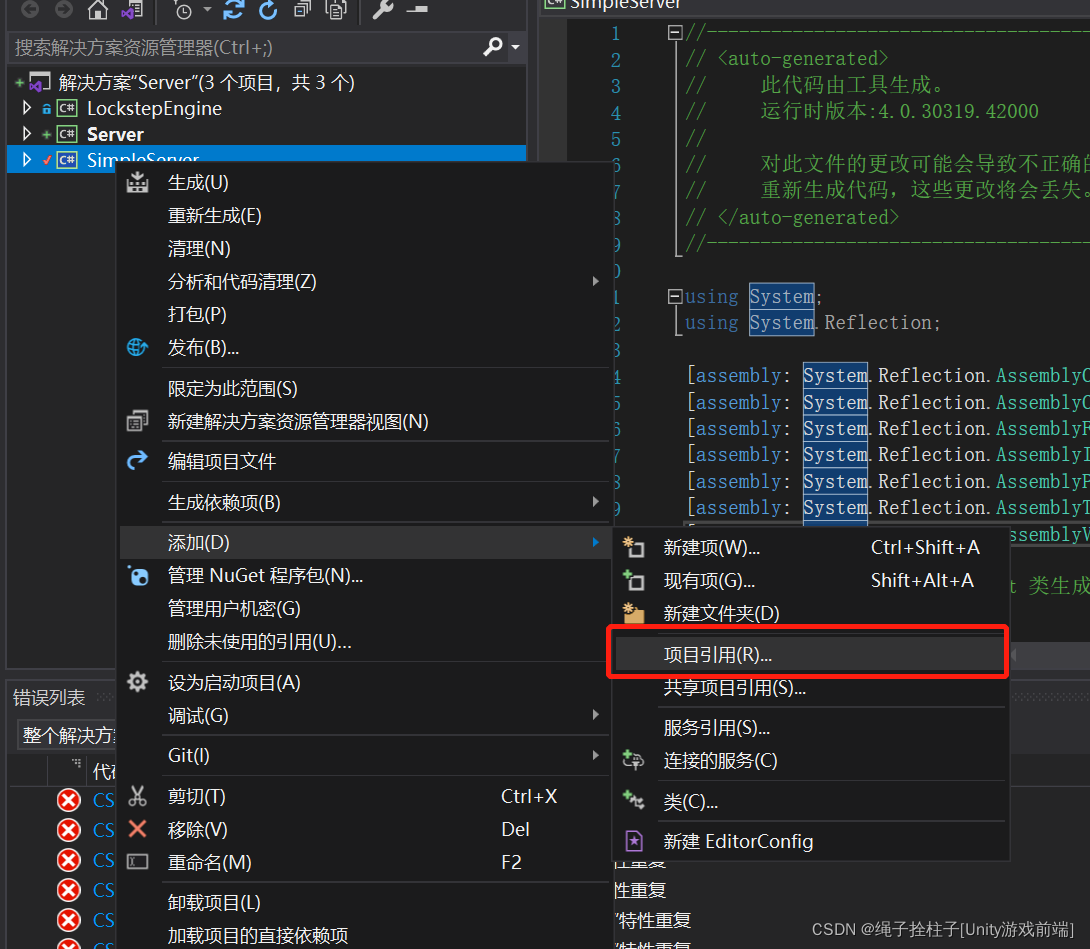
Task: Click the icon for 类(C)...
Action: 633,800
